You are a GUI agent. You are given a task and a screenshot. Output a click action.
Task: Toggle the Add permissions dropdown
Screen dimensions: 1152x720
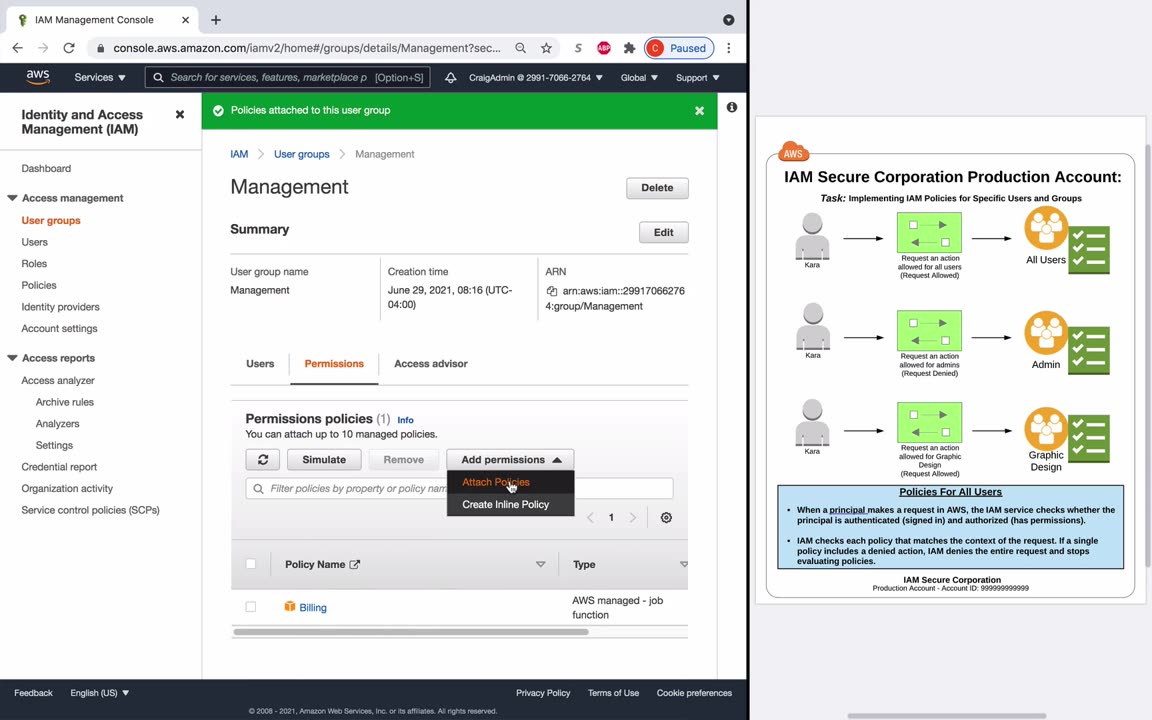(511, 459)
